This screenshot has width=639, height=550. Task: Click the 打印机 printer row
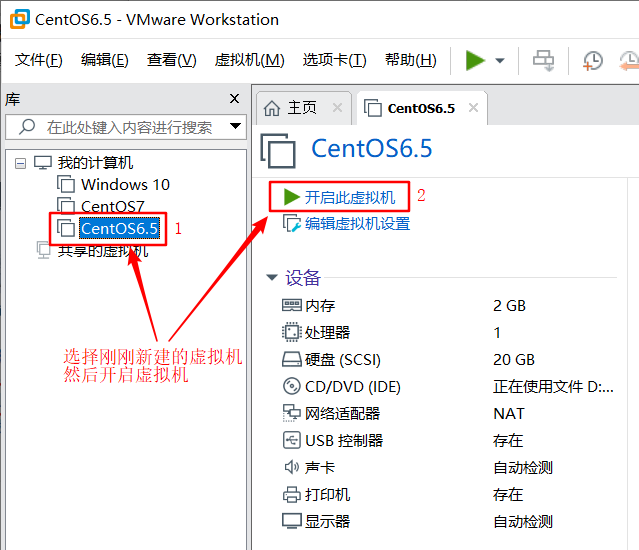448,495
